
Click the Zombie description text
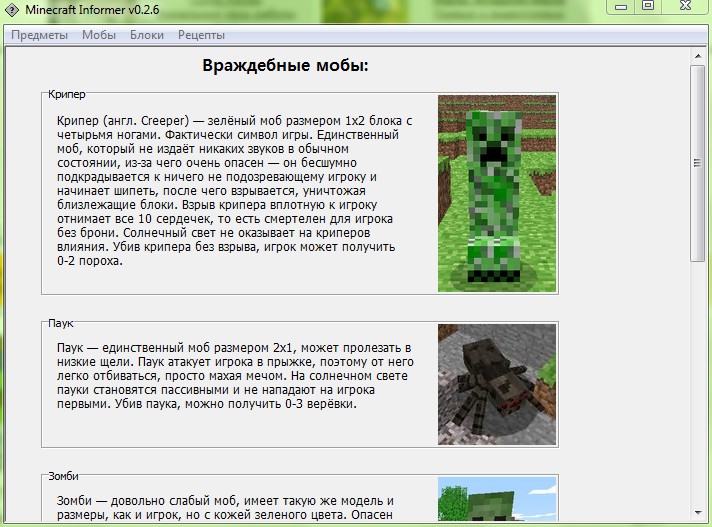225,507
